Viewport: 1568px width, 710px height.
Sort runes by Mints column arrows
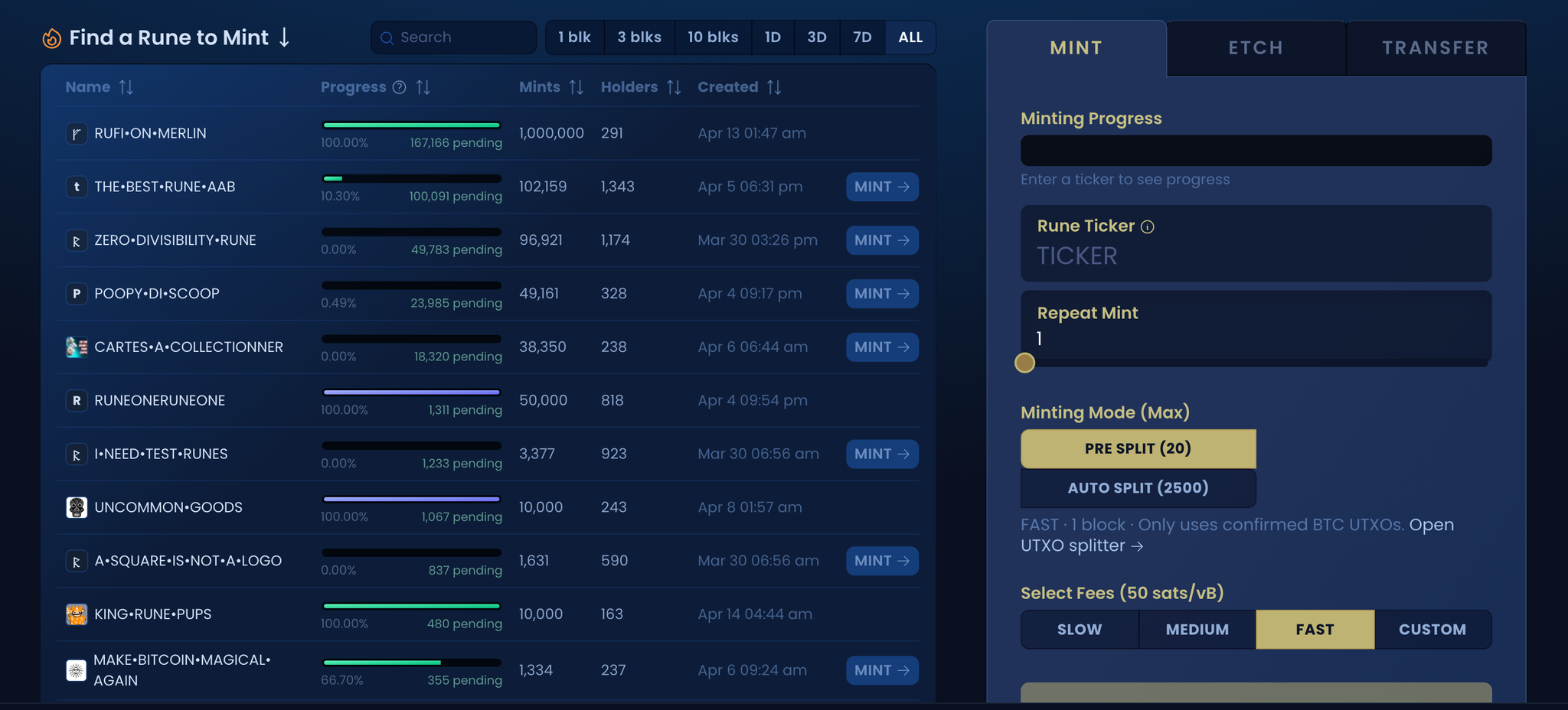[577, 87]
